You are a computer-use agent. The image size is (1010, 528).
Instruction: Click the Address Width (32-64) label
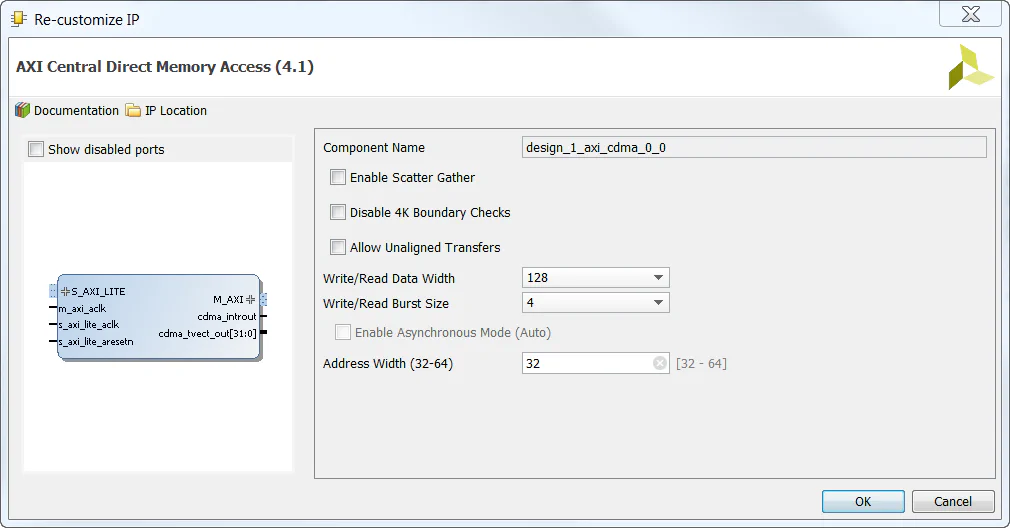tap(388, 363)
